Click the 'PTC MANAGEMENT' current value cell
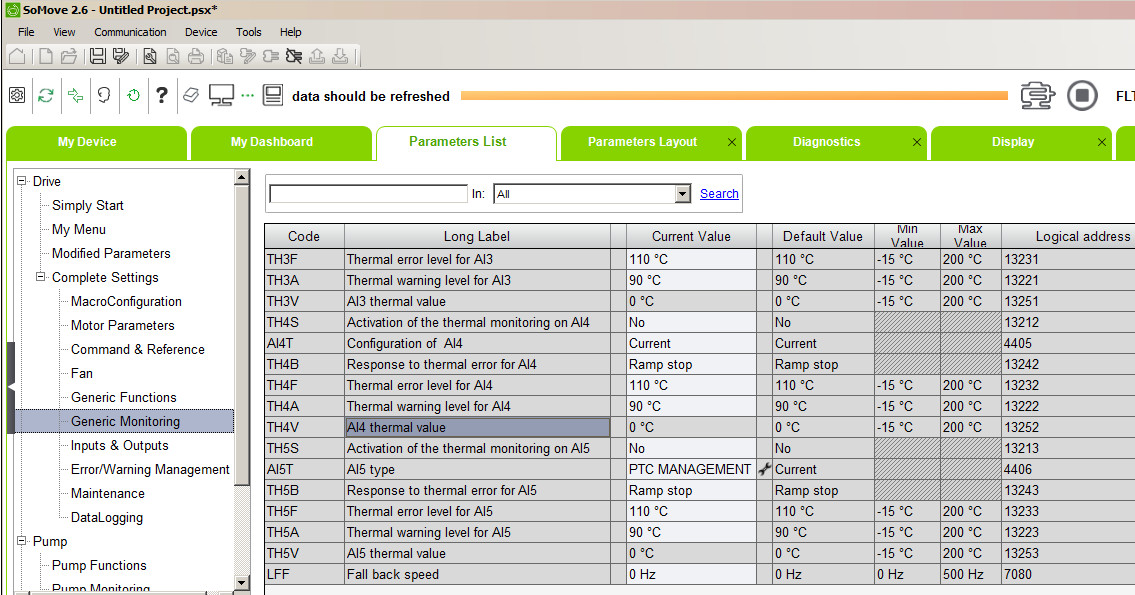The width and height of the screenshot is (1135, 595). (691, 469)
